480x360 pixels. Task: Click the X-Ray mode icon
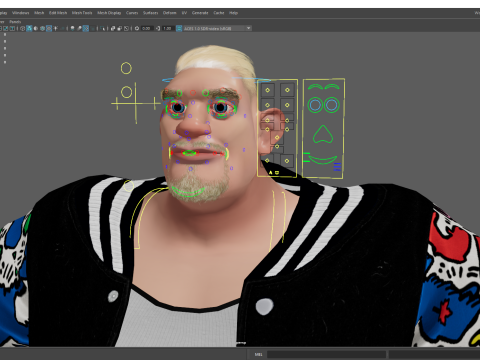pos(113,28)
